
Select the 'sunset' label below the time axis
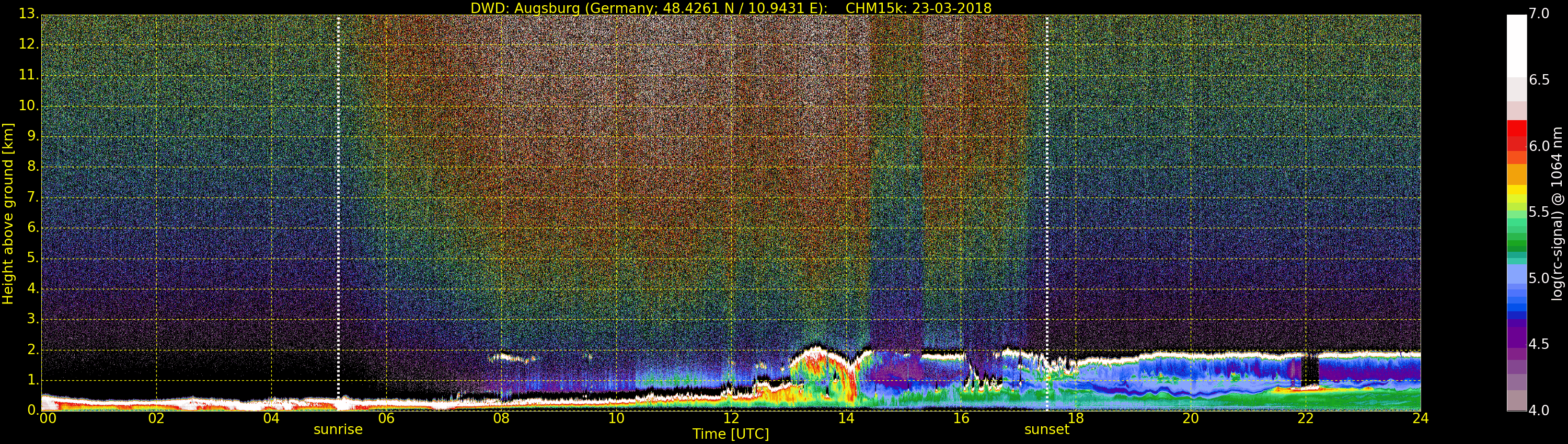click(x=1046, y=429)
